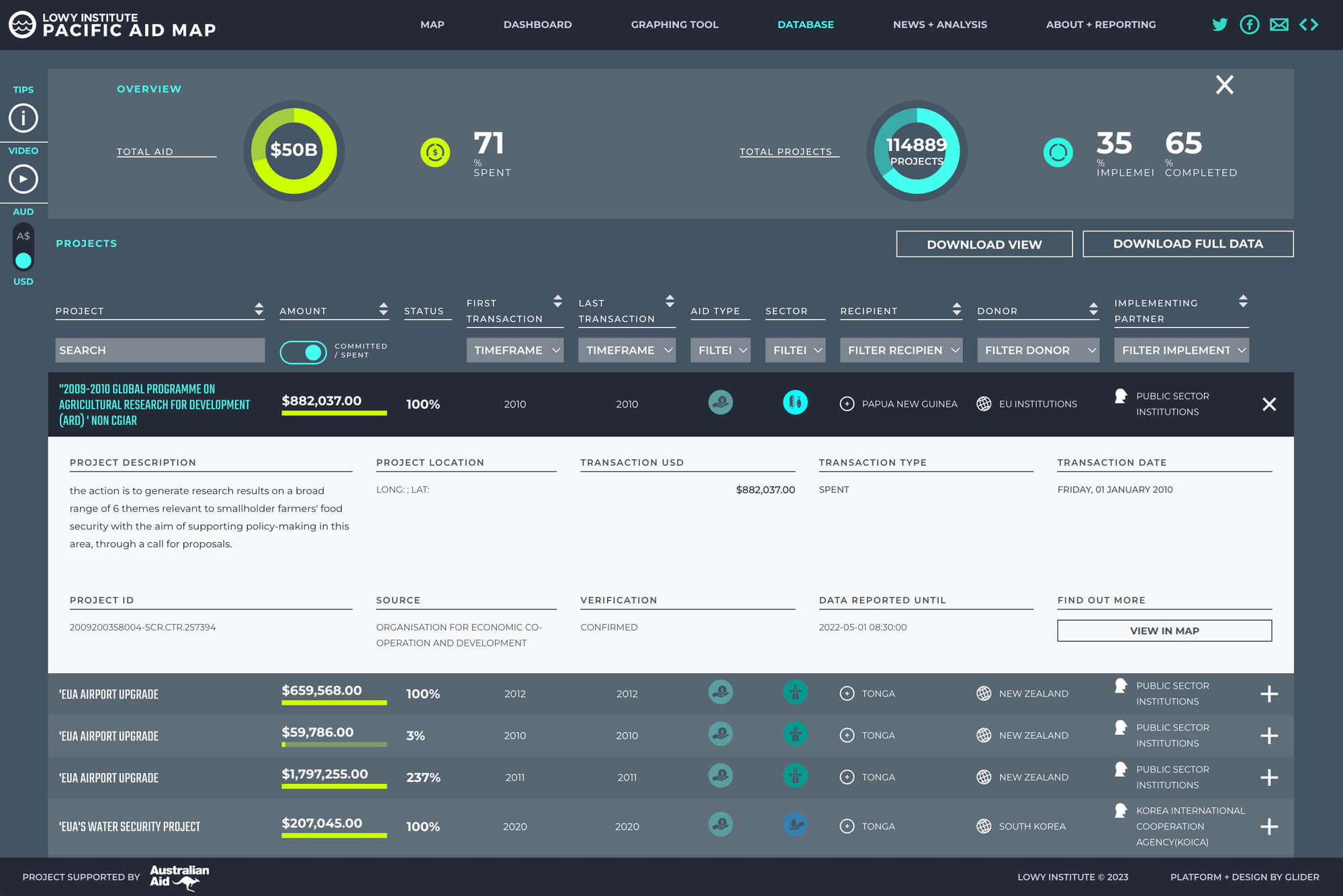Play the tutorial video icon
This screenshot has height=896, width=1343.
pos(24,179)
